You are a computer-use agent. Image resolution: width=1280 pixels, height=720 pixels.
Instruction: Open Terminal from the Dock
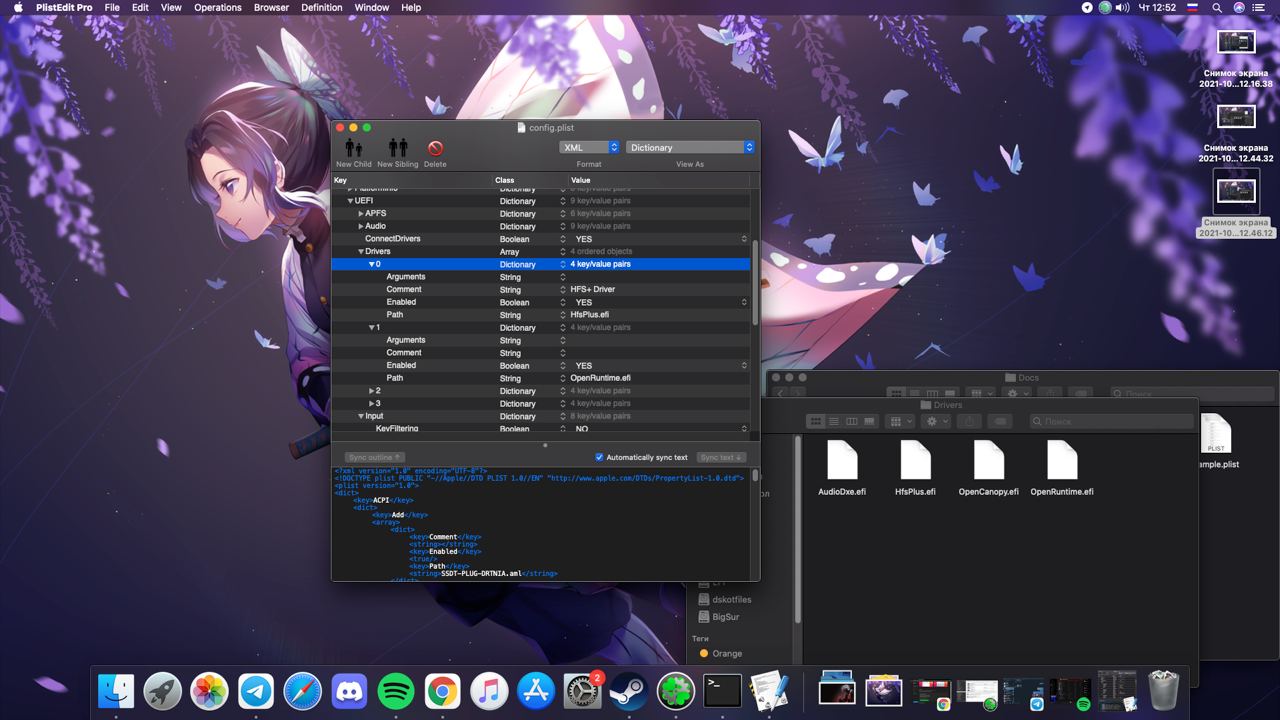(x=722, y=691)
